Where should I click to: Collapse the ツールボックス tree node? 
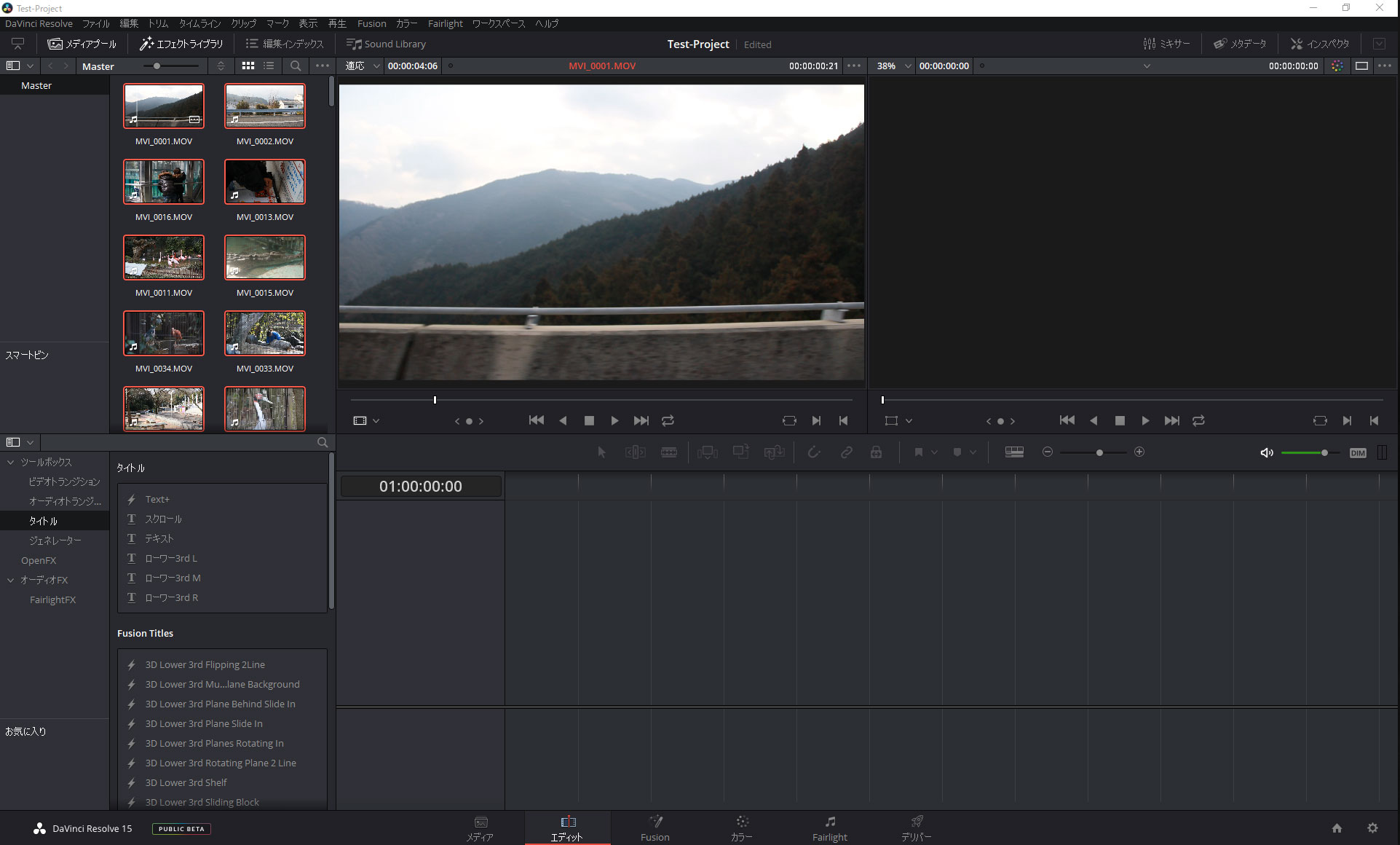click(x=11, y=462)
